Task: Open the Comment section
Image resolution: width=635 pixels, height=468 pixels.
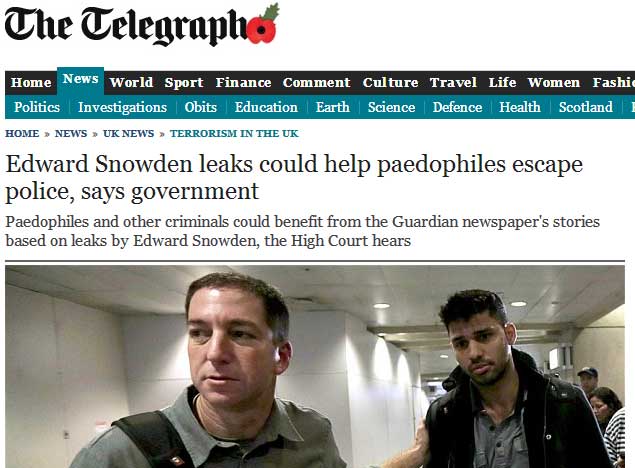Action: 317,83
